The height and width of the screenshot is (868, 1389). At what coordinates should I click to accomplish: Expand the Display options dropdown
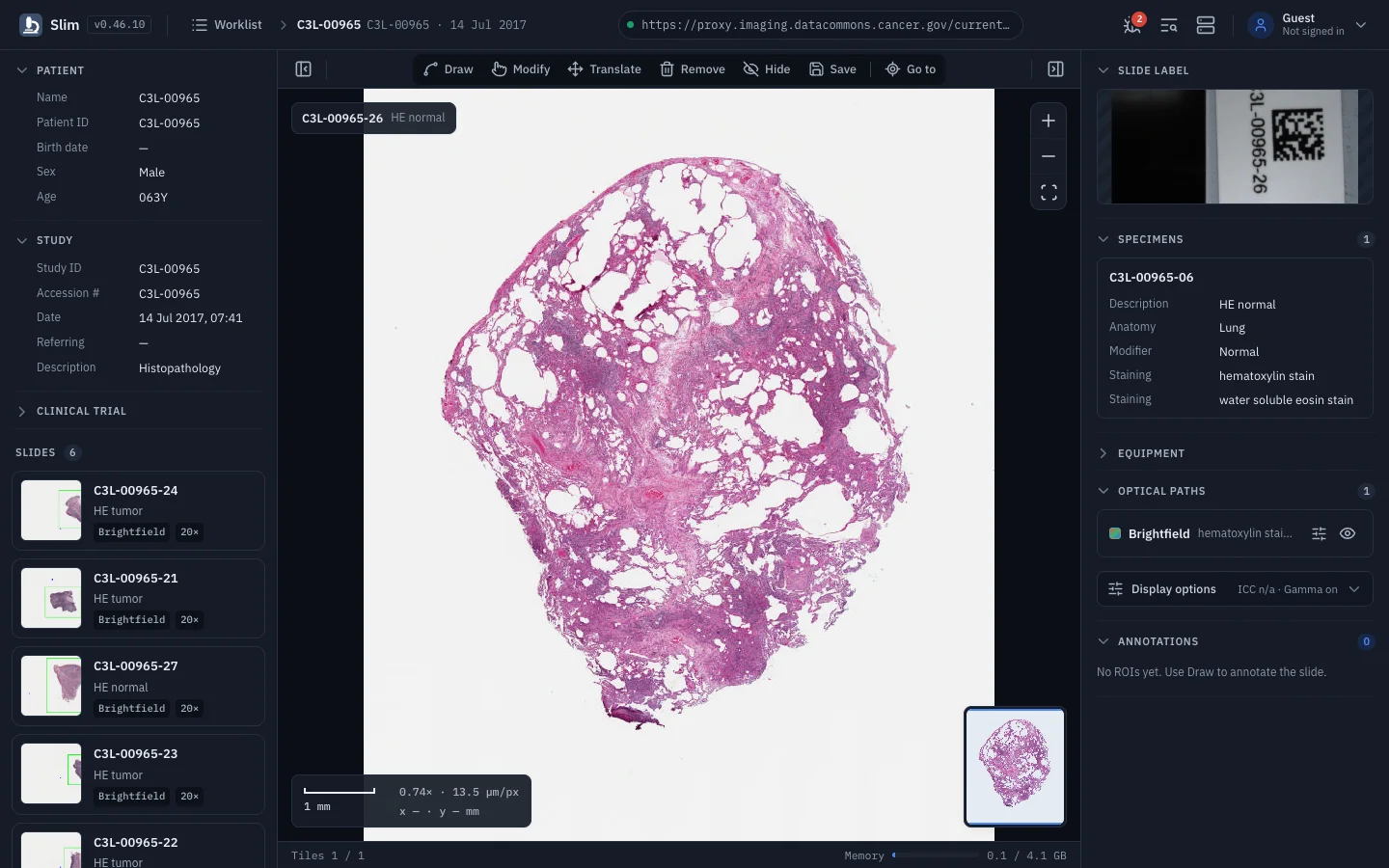[x=1235, y=589]
